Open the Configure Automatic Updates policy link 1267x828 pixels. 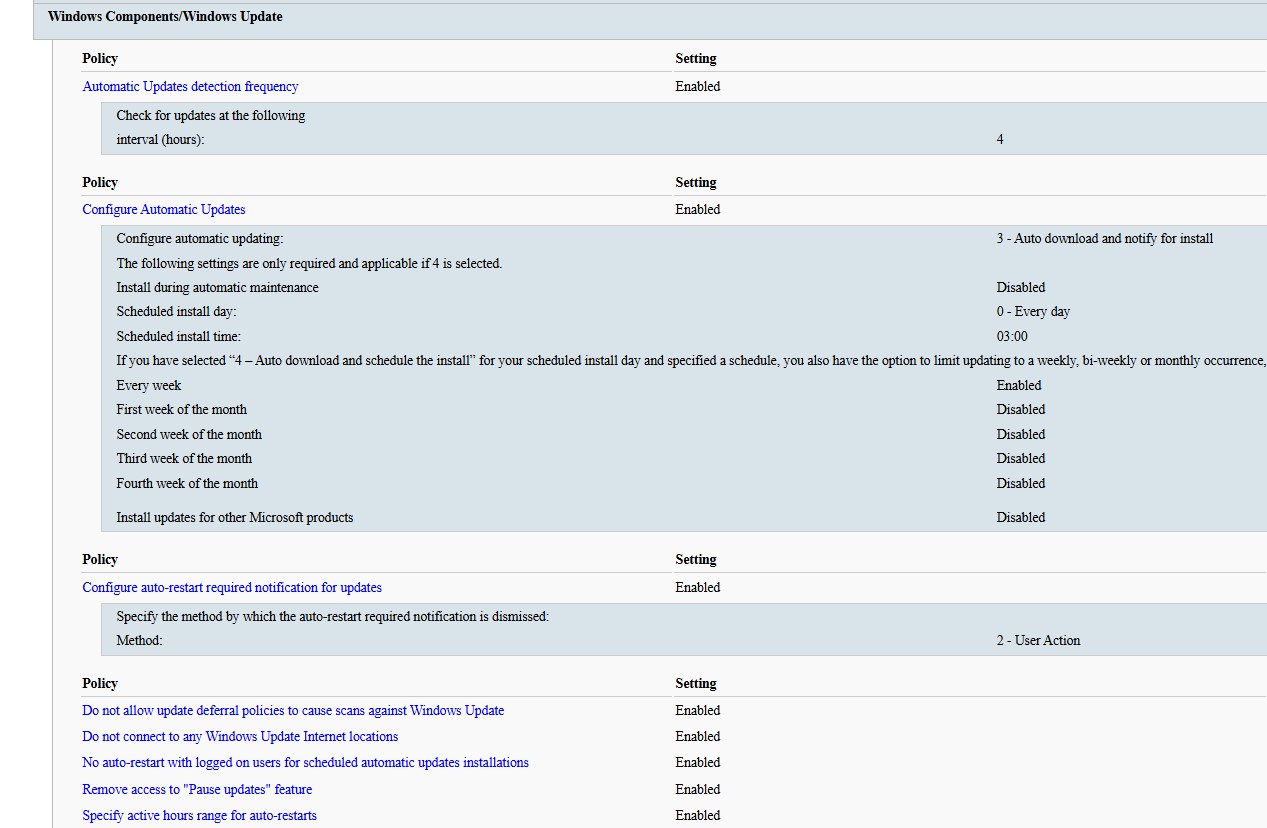point(164,210)
